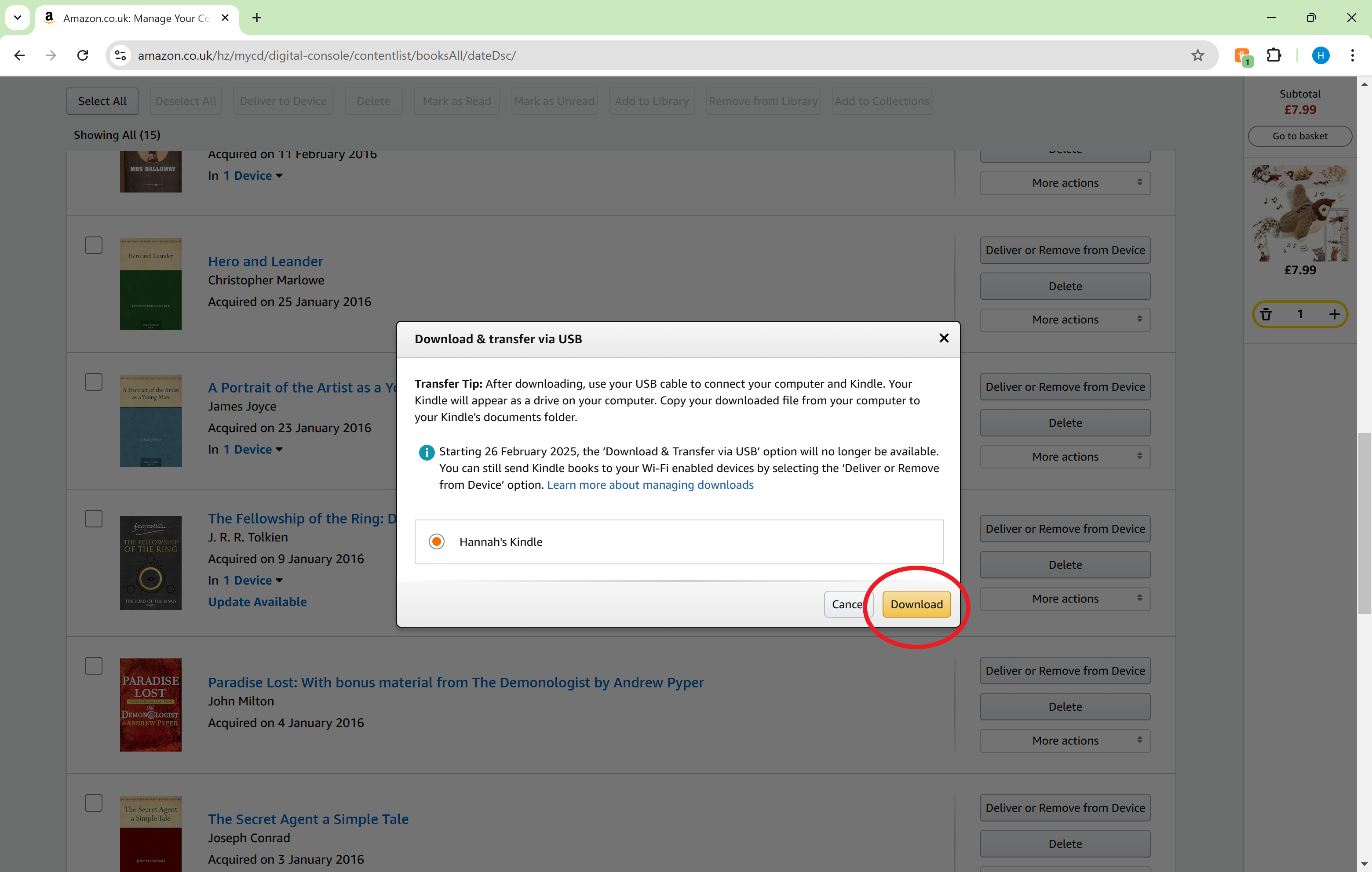Screen dimensions: 1372x872
Task: Expand 1 Device list for Portrait of the Artist
Action: pos(253,449)
